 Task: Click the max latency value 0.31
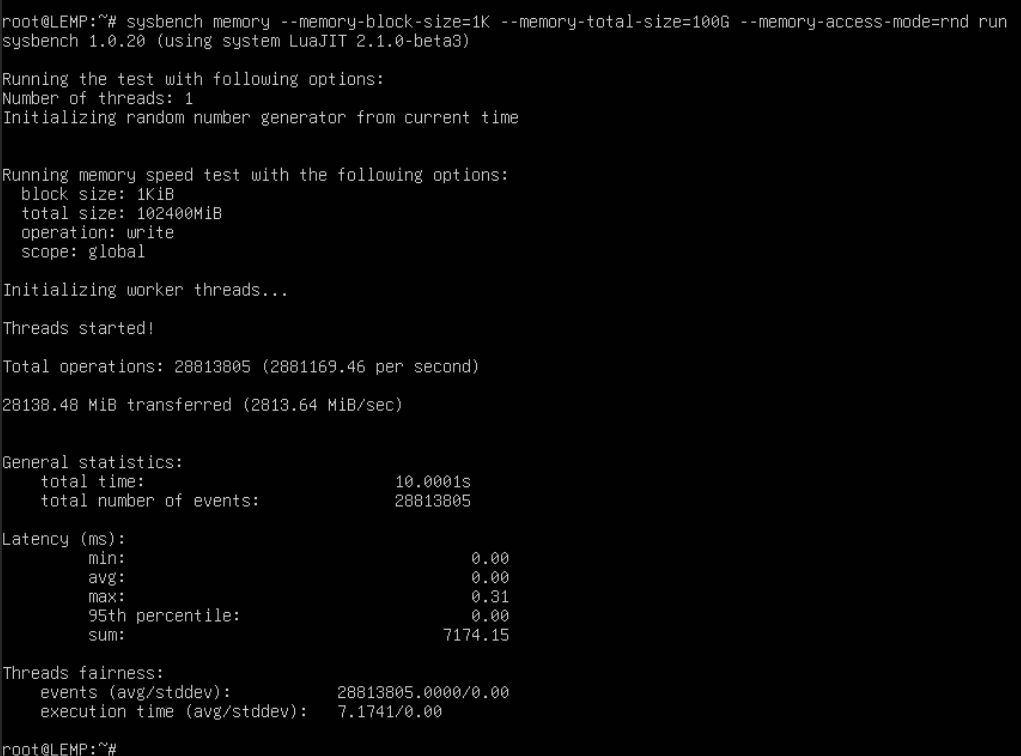tap(490, 597)
